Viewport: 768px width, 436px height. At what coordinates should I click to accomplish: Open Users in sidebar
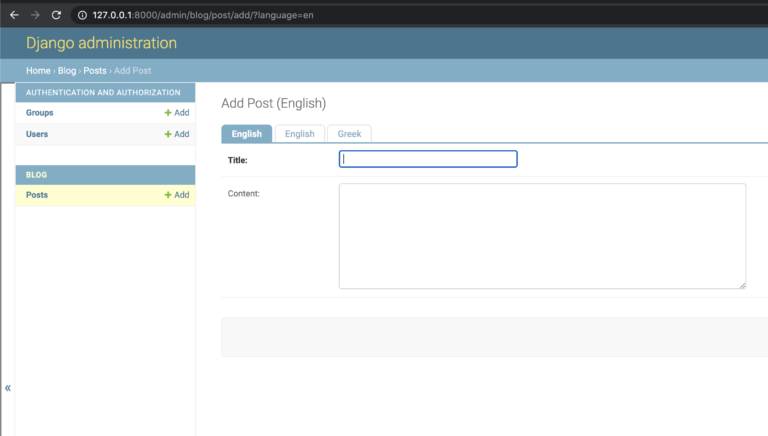point(37,134)
